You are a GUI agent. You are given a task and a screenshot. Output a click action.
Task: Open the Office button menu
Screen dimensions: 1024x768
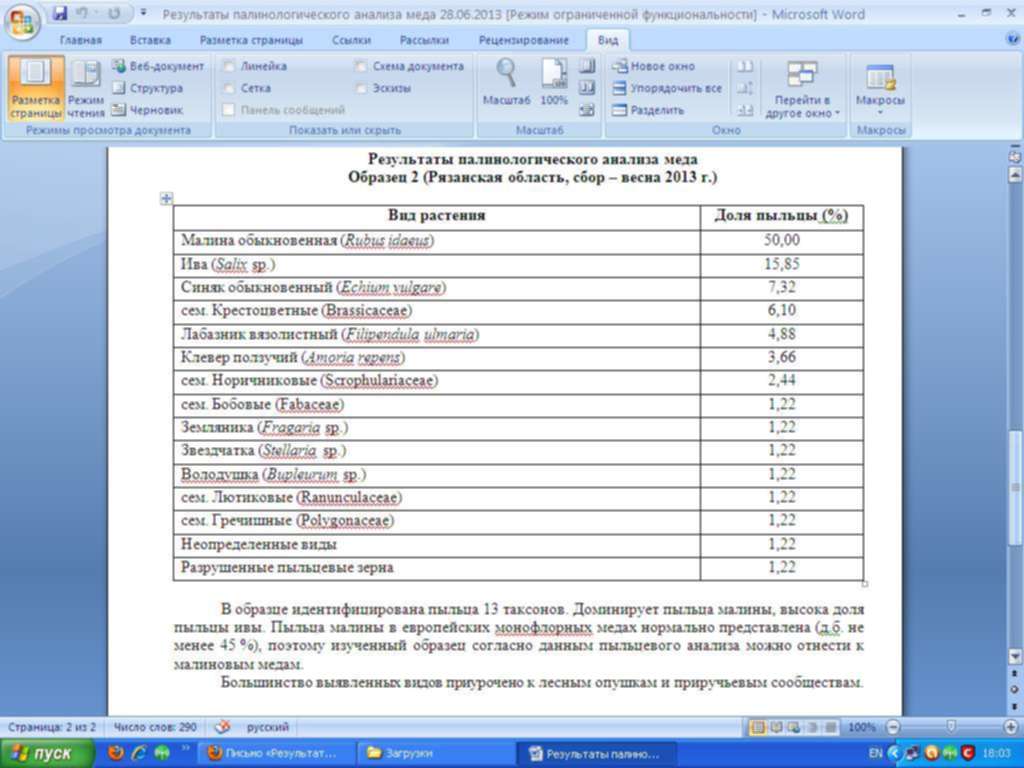click(x=22, y=19)
